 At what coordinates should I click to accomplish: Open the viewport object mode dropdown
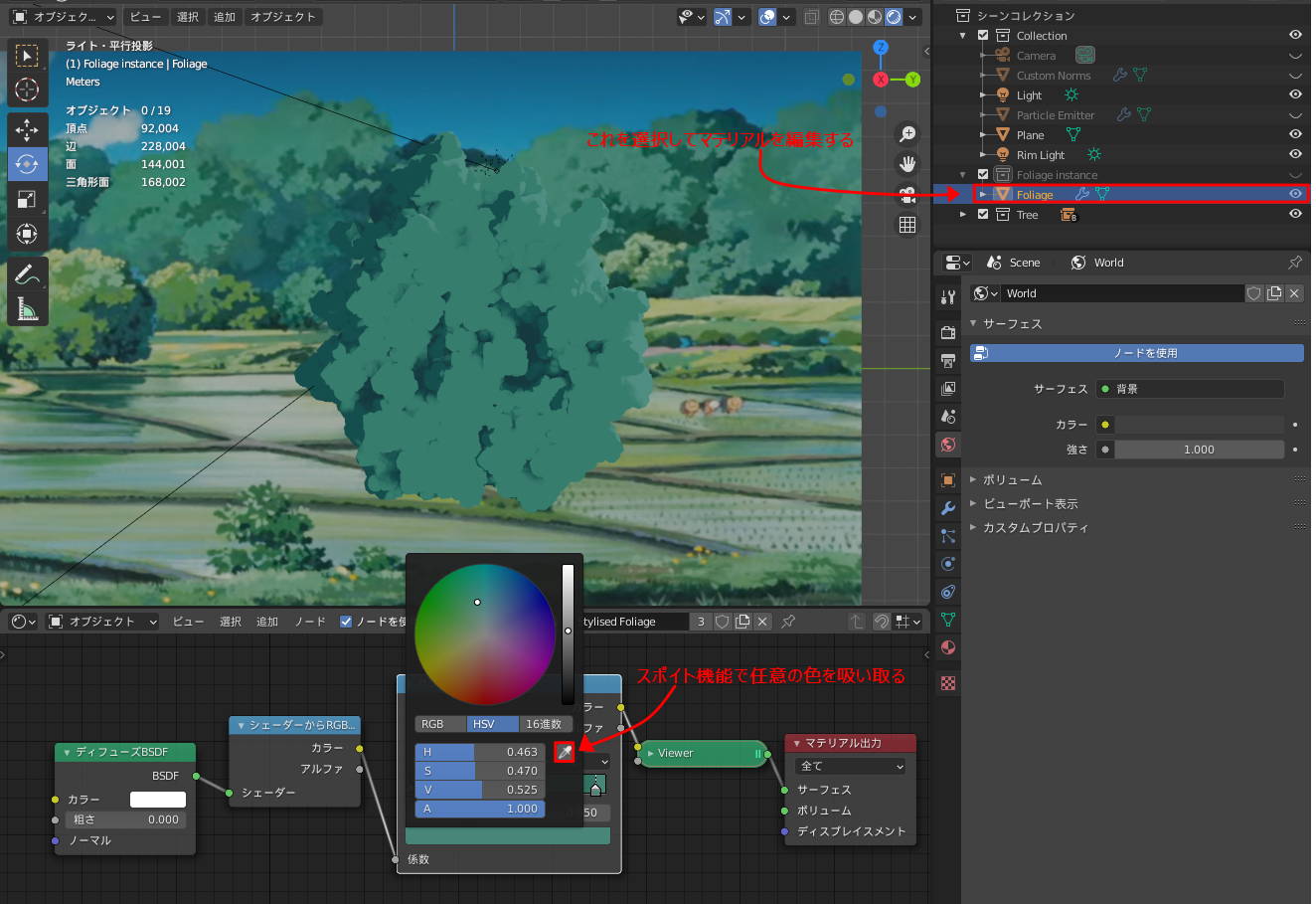(x=64, y=17)
